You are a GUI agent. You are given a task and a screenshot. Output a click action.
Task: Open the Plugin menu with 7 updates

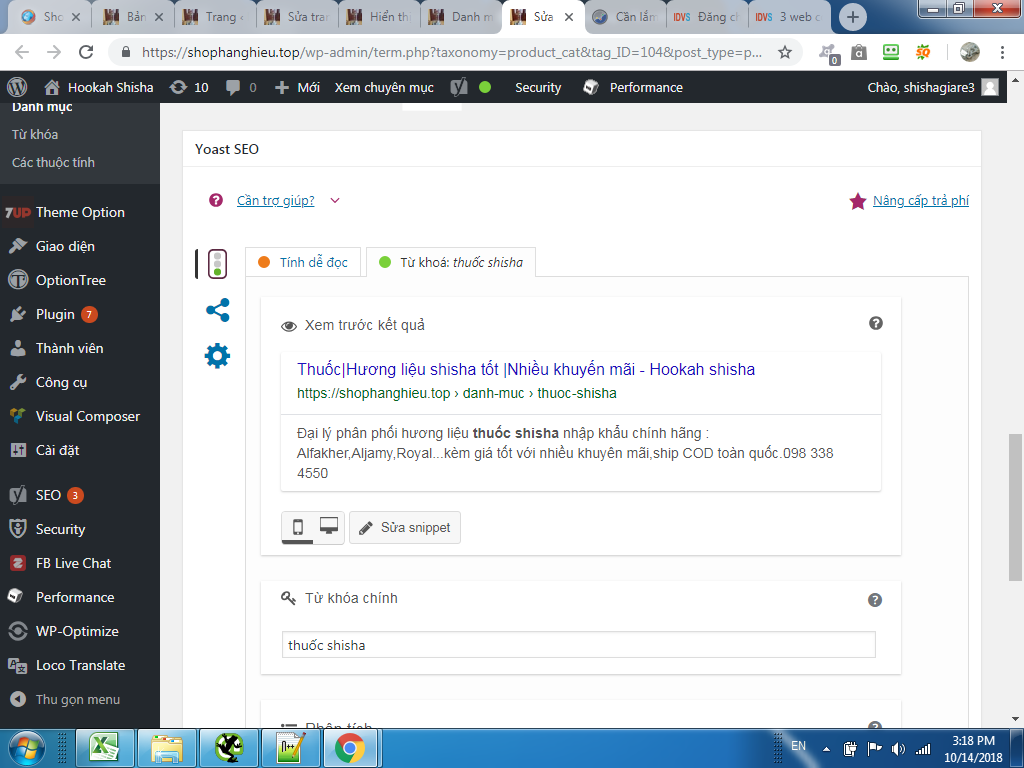click(80, 314)
